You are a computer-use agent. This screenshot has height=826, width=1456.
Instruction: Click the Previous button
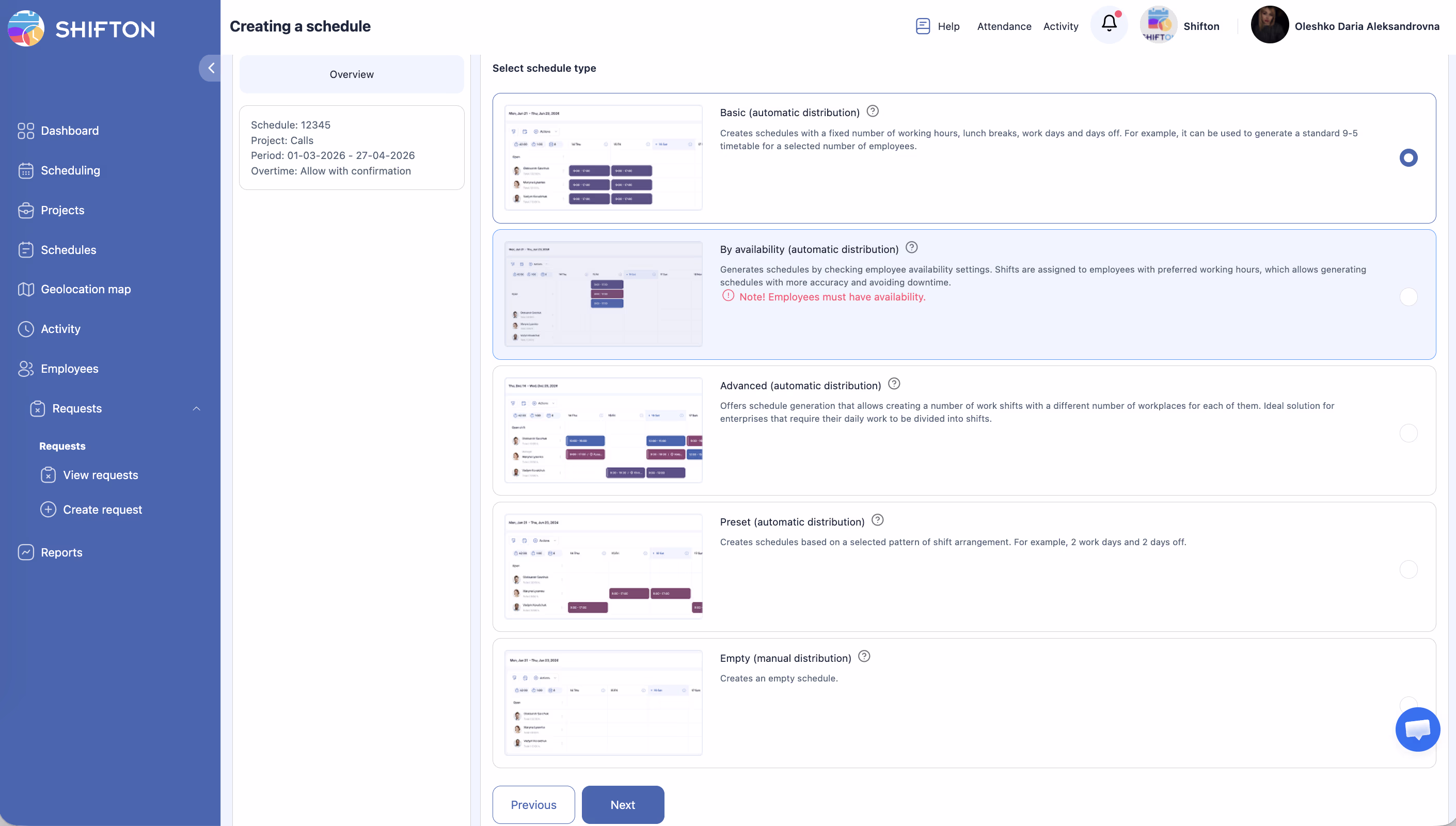pos(533,804)
